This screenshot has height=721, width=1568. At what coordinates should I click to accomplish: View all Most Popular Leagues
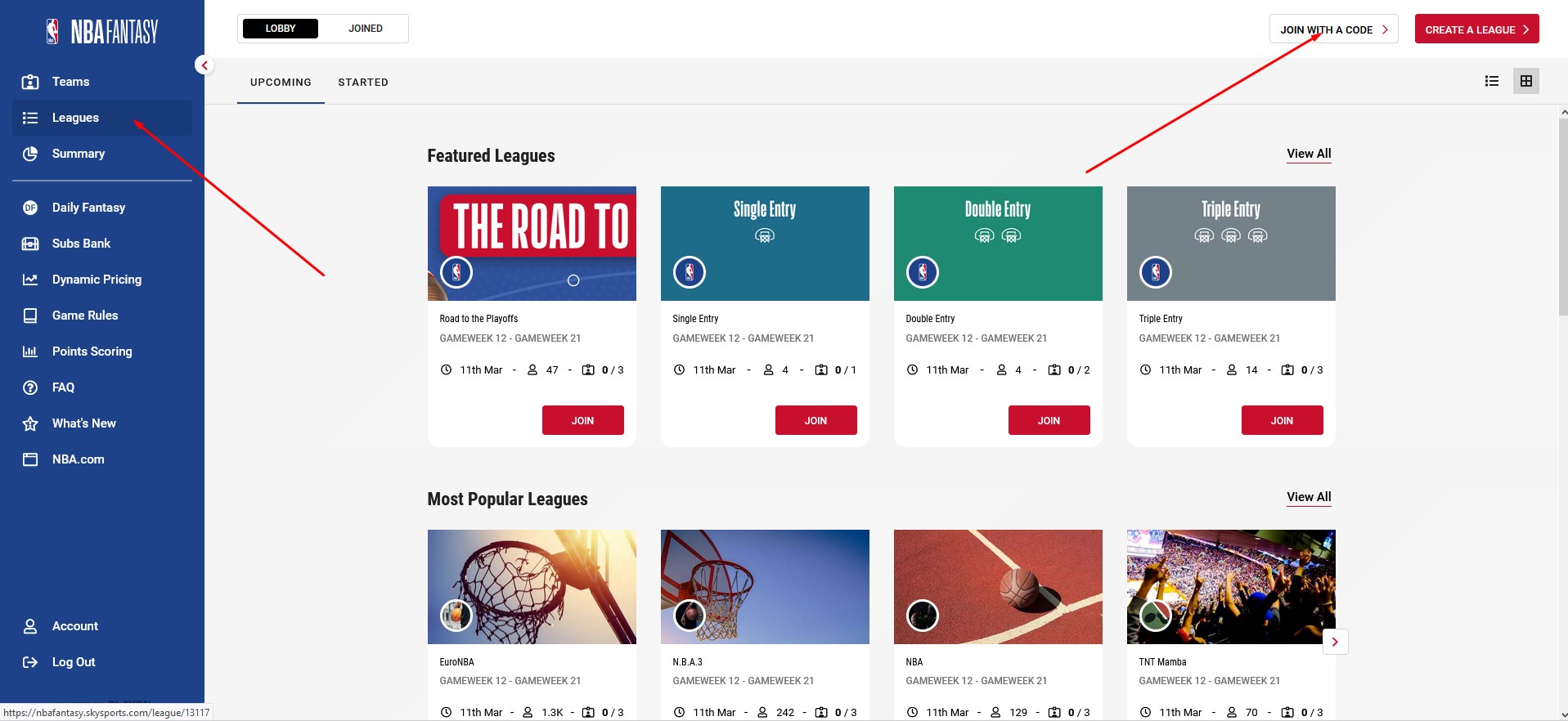(1309, 497)
